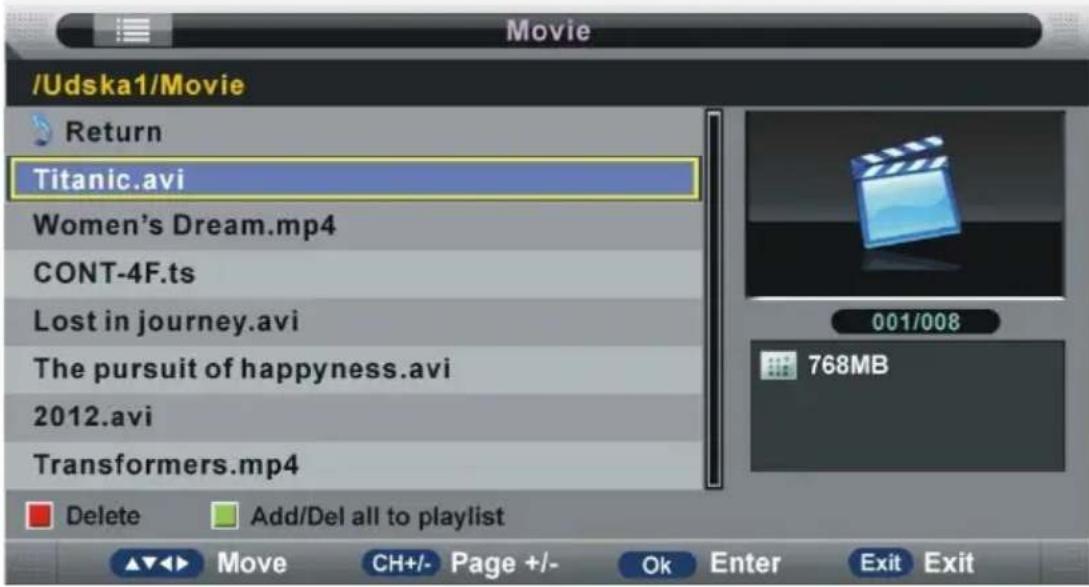Select the Return row
Image resolution: width=1089 pixels, height=587 pixels.
coord(354,131)
